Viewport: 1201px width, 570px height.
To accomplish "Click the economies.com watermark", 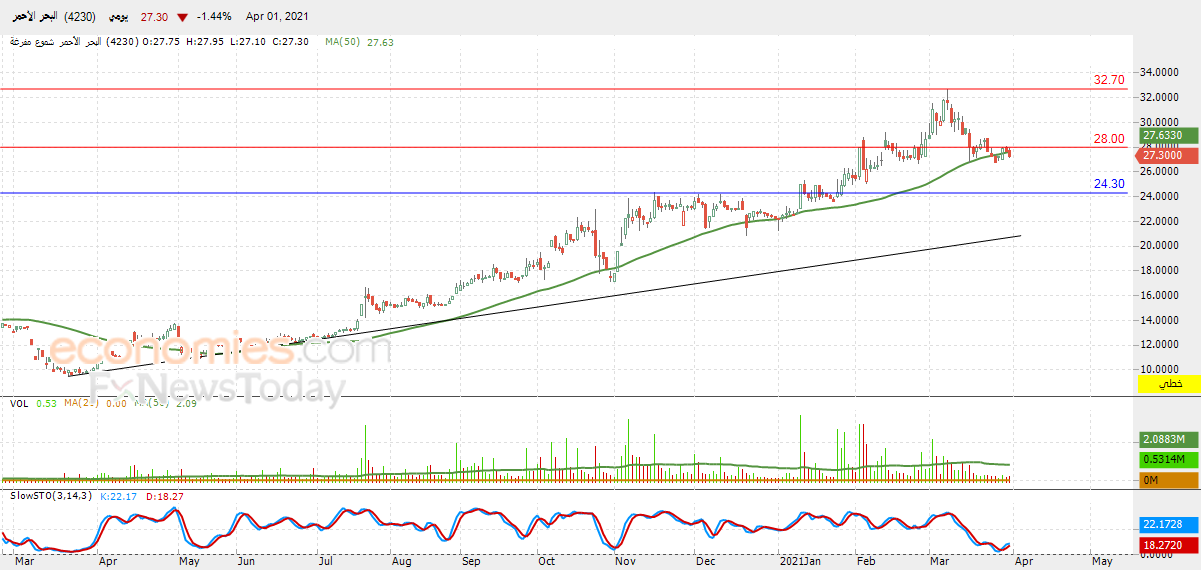I will (207, 350).
